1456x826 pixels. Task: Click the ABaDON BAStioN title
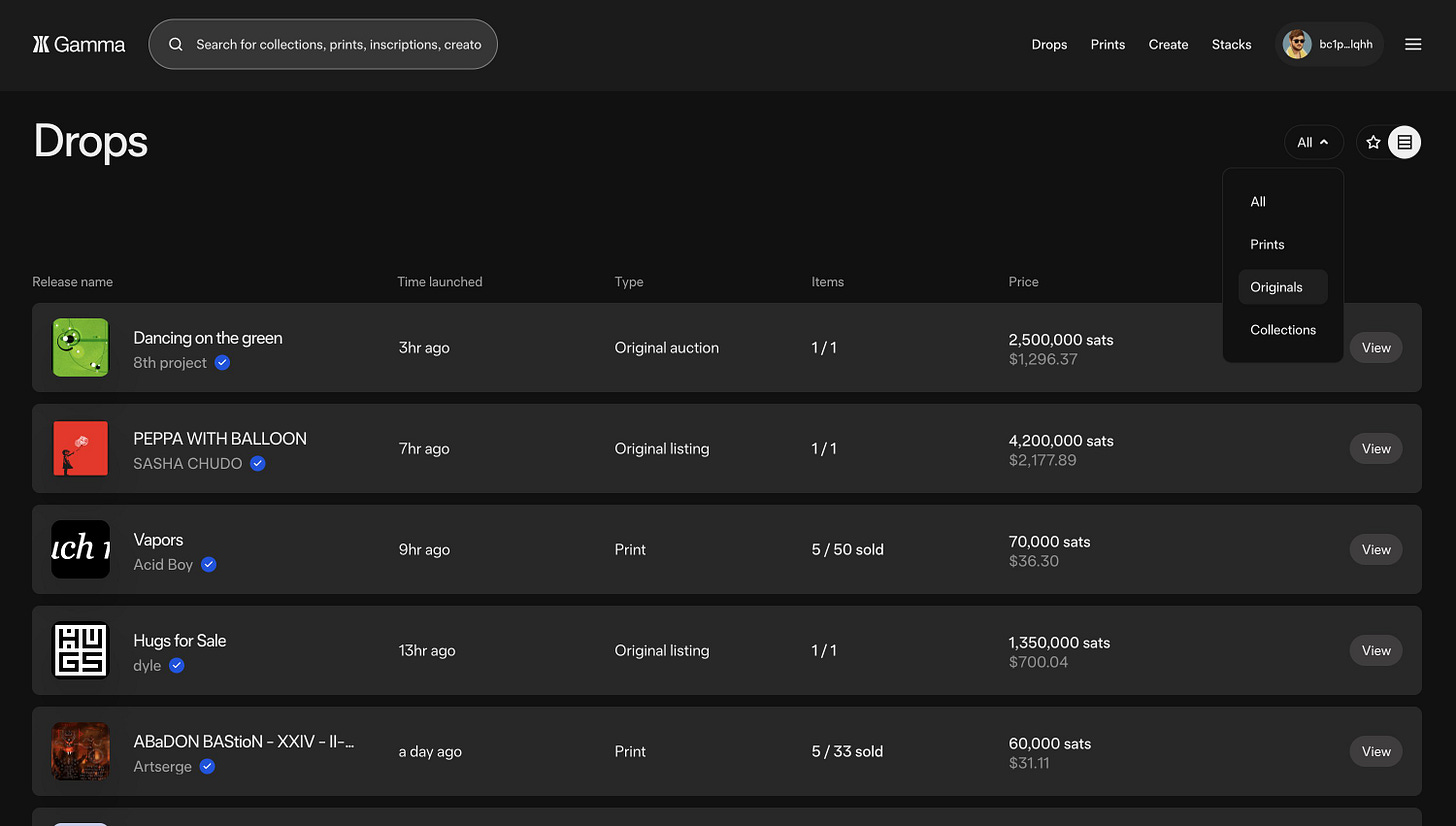(x=244, y=742)
